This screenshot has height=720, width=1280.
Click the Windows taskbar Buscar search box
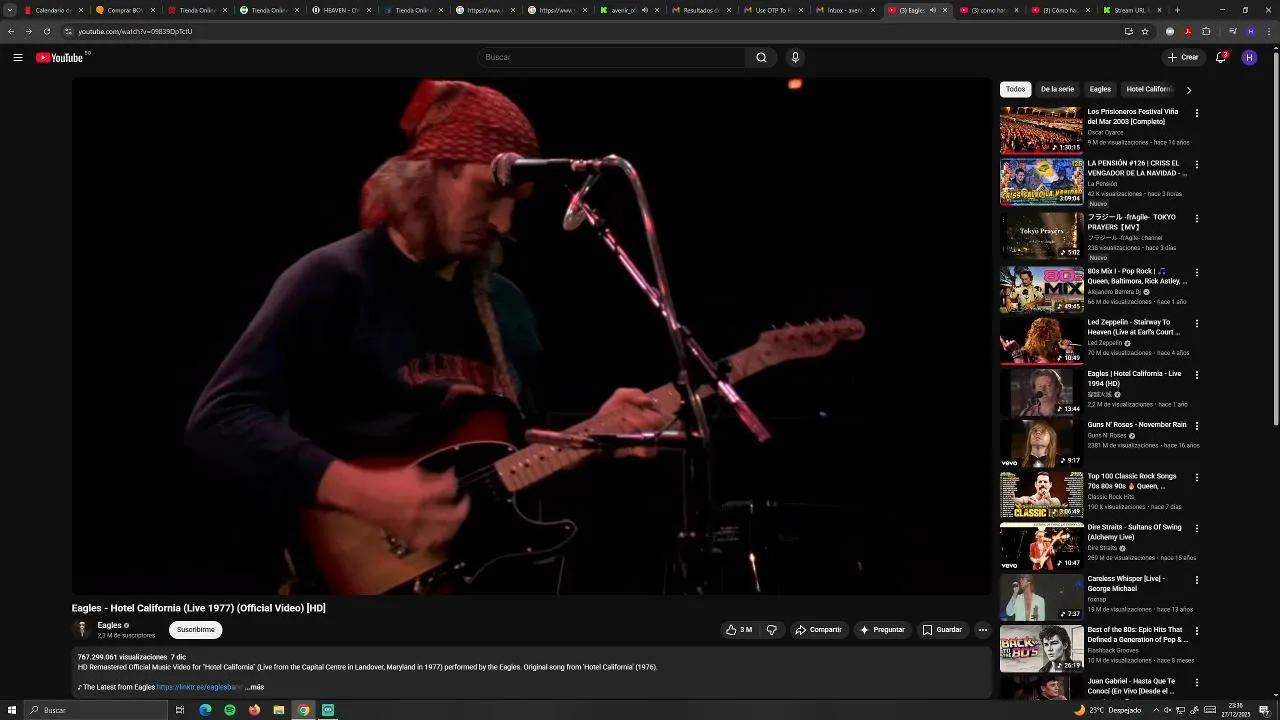point(95,710)
